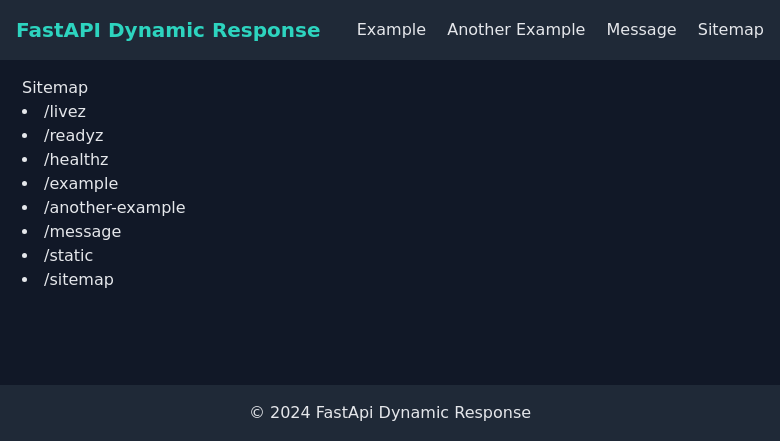Open the /livez sitemap entry
Screen dimensions: 780x441
coord(65,112)
